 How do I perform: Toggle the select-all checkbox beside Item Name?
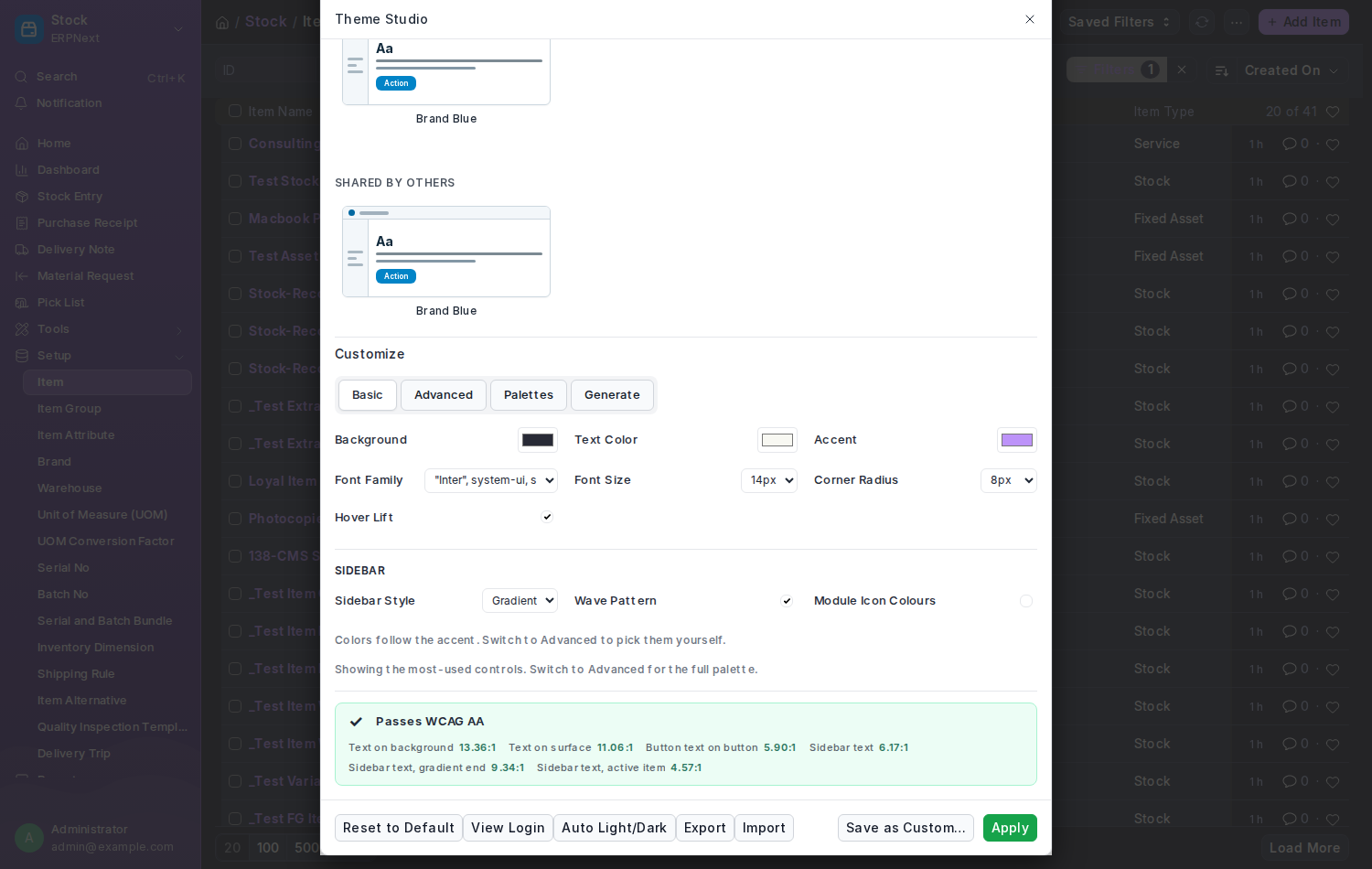(x=235, y=112)
